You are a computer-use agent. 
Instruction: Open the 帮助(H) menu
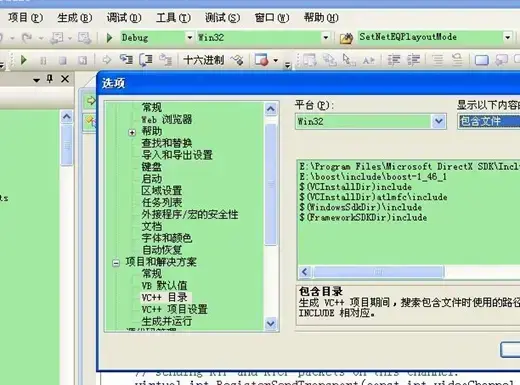click(321, 18)
